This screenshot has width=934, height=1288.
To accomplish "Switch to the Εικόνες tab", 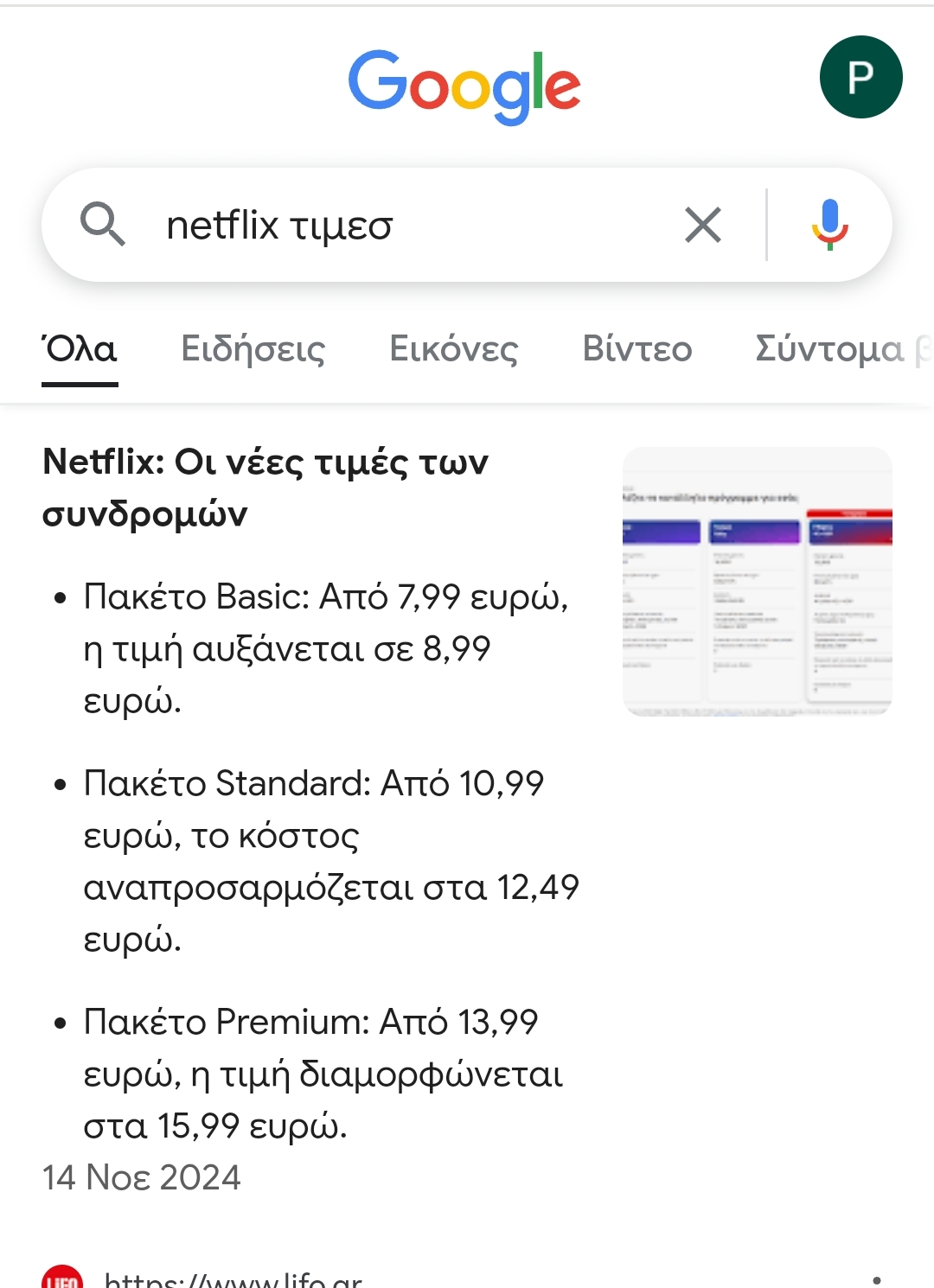I will tap(453, 349).
